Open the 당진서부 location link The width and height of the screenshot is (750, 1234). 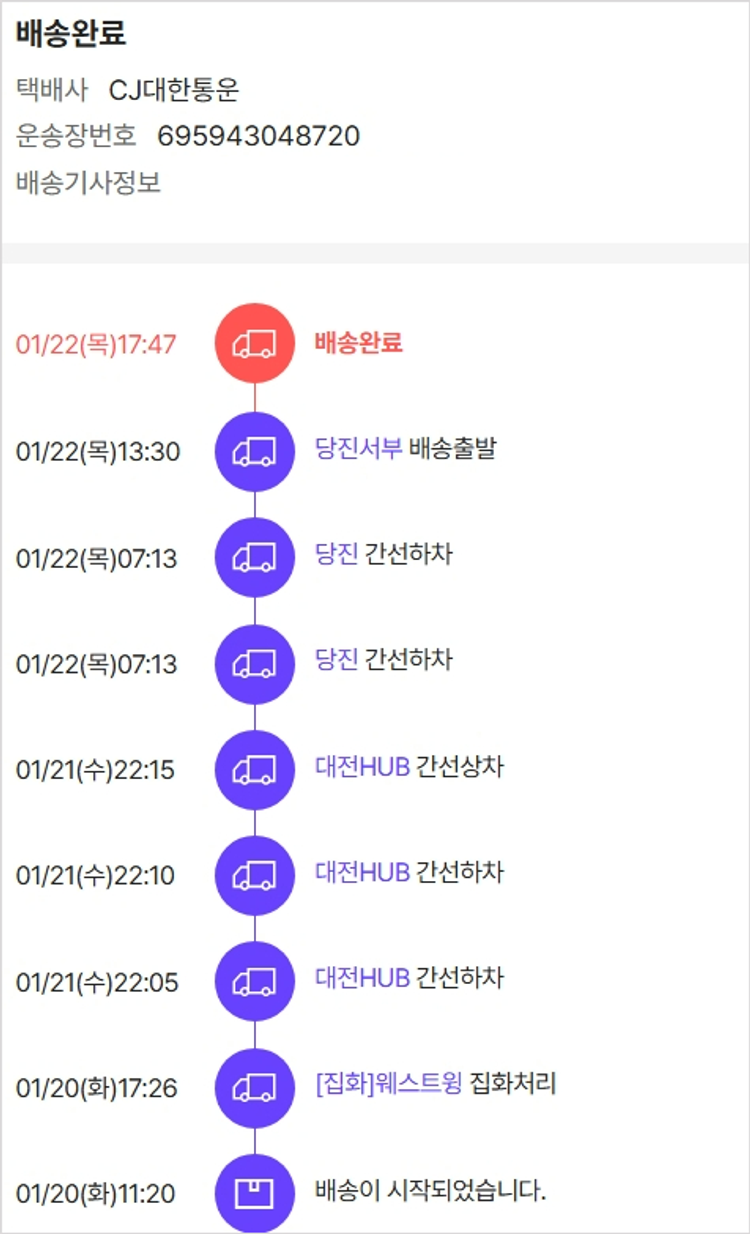(x=358, y=449)
